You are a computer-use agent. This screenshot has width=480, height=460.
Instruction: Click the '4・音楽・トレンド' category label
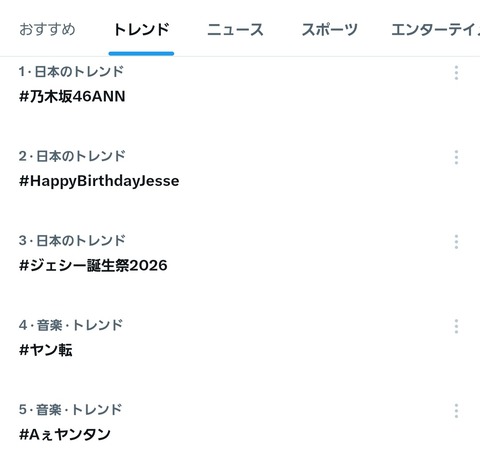[71, 325]
